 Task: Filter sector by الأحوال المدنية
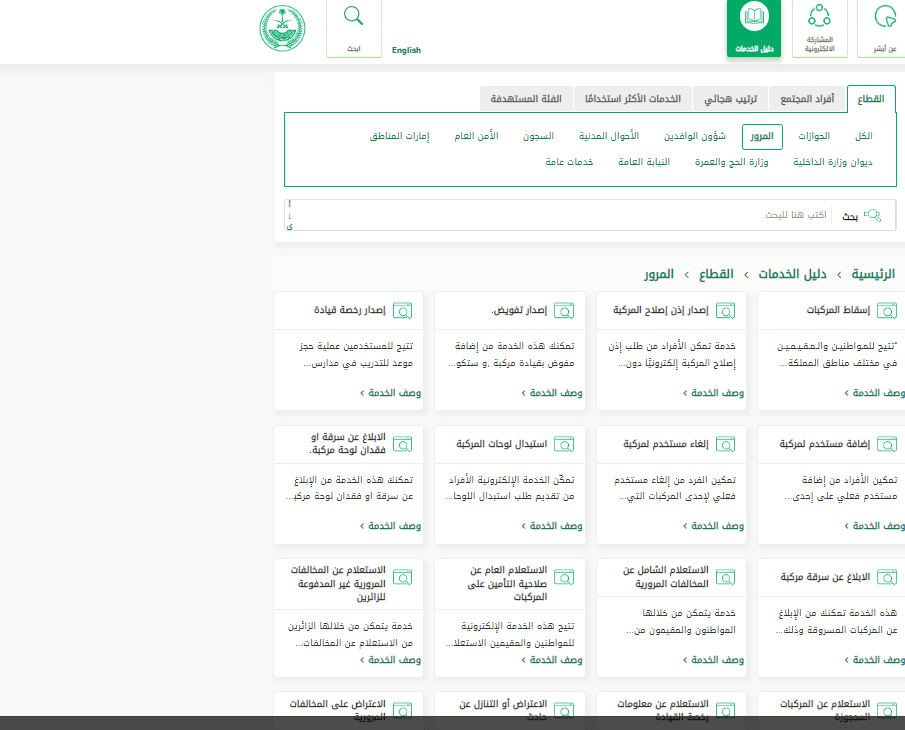(x=609, y=136)
